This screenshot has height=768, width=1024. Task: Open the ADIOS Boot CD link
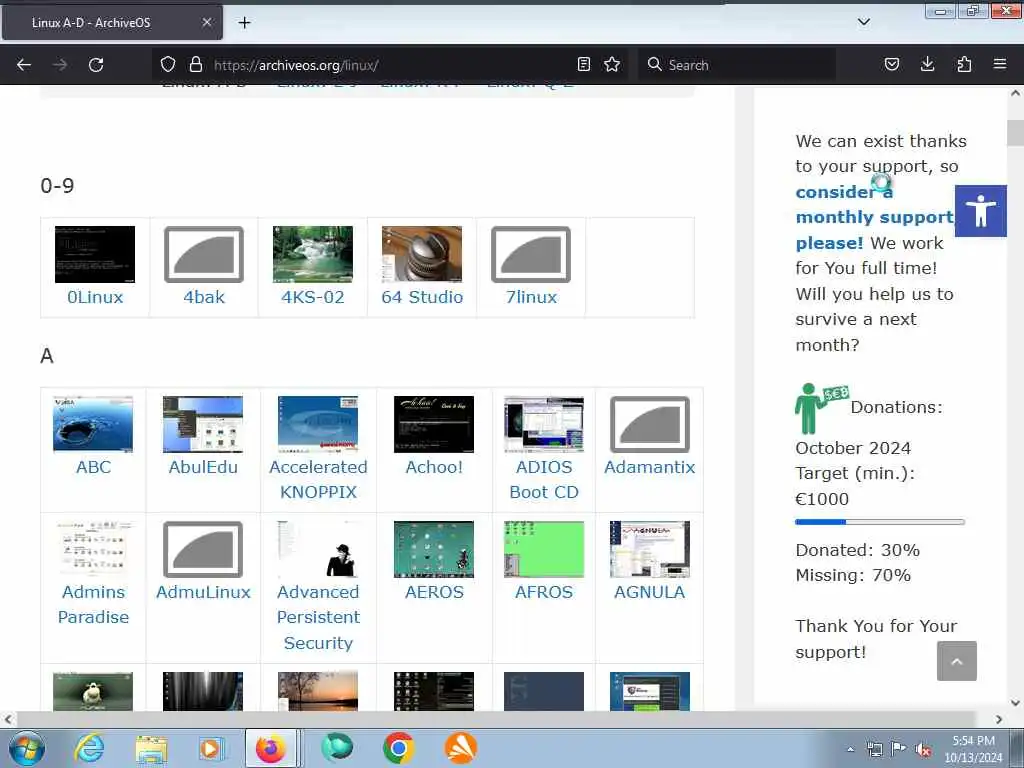tap(544, 479)
